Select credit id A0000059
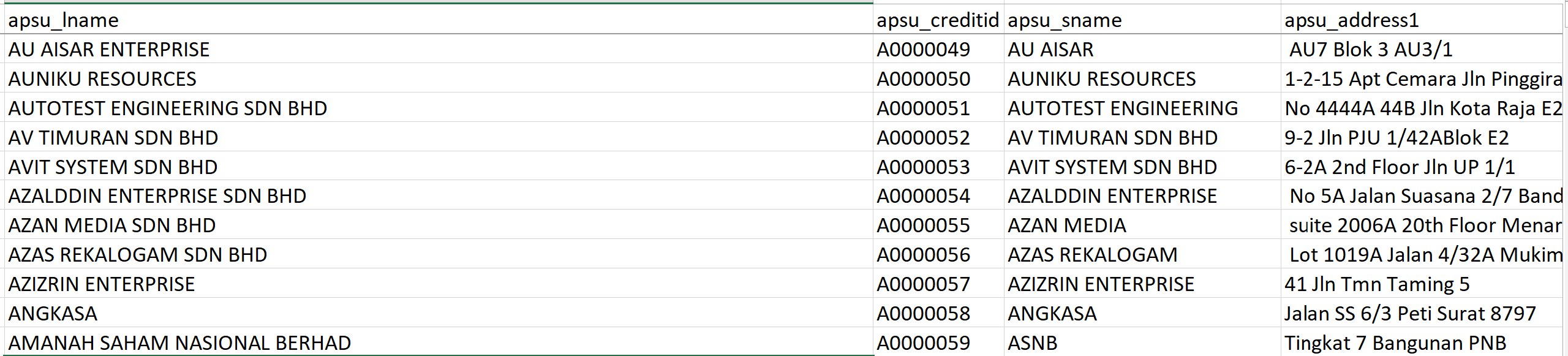This screenshot has height=356, width=1568. (x=938, y=342)
